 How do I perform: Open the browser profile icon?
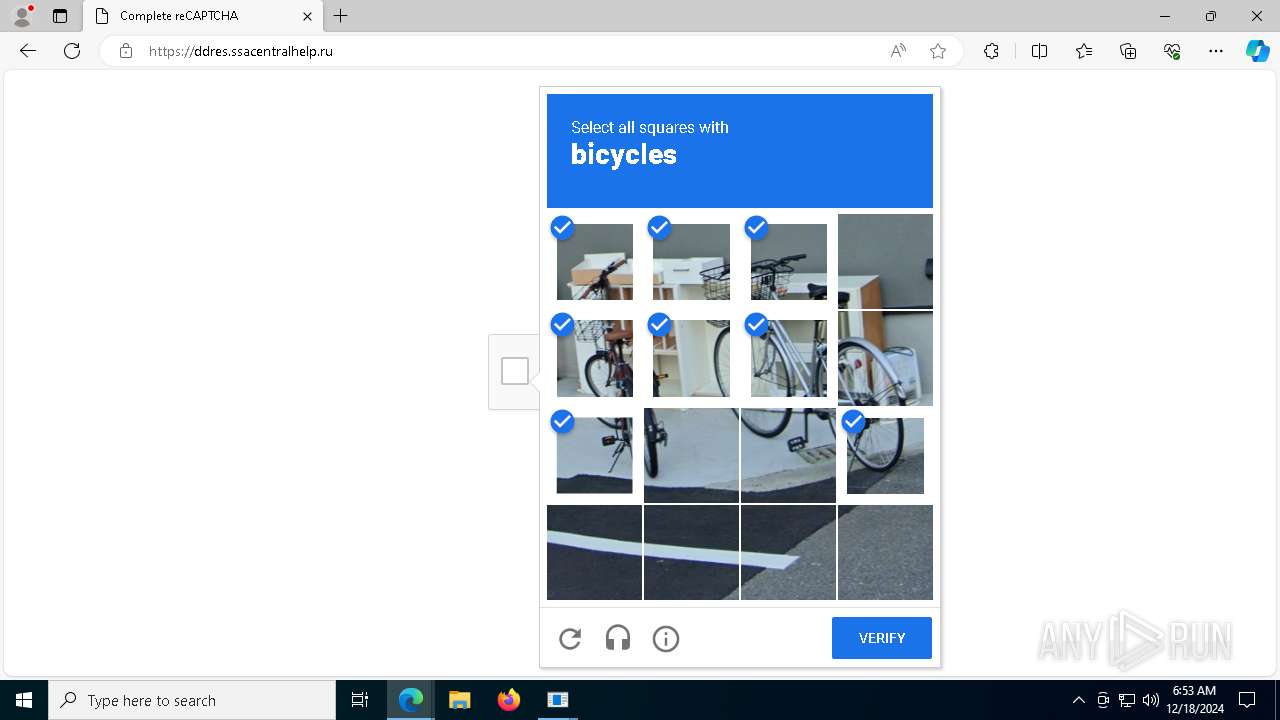22,16
